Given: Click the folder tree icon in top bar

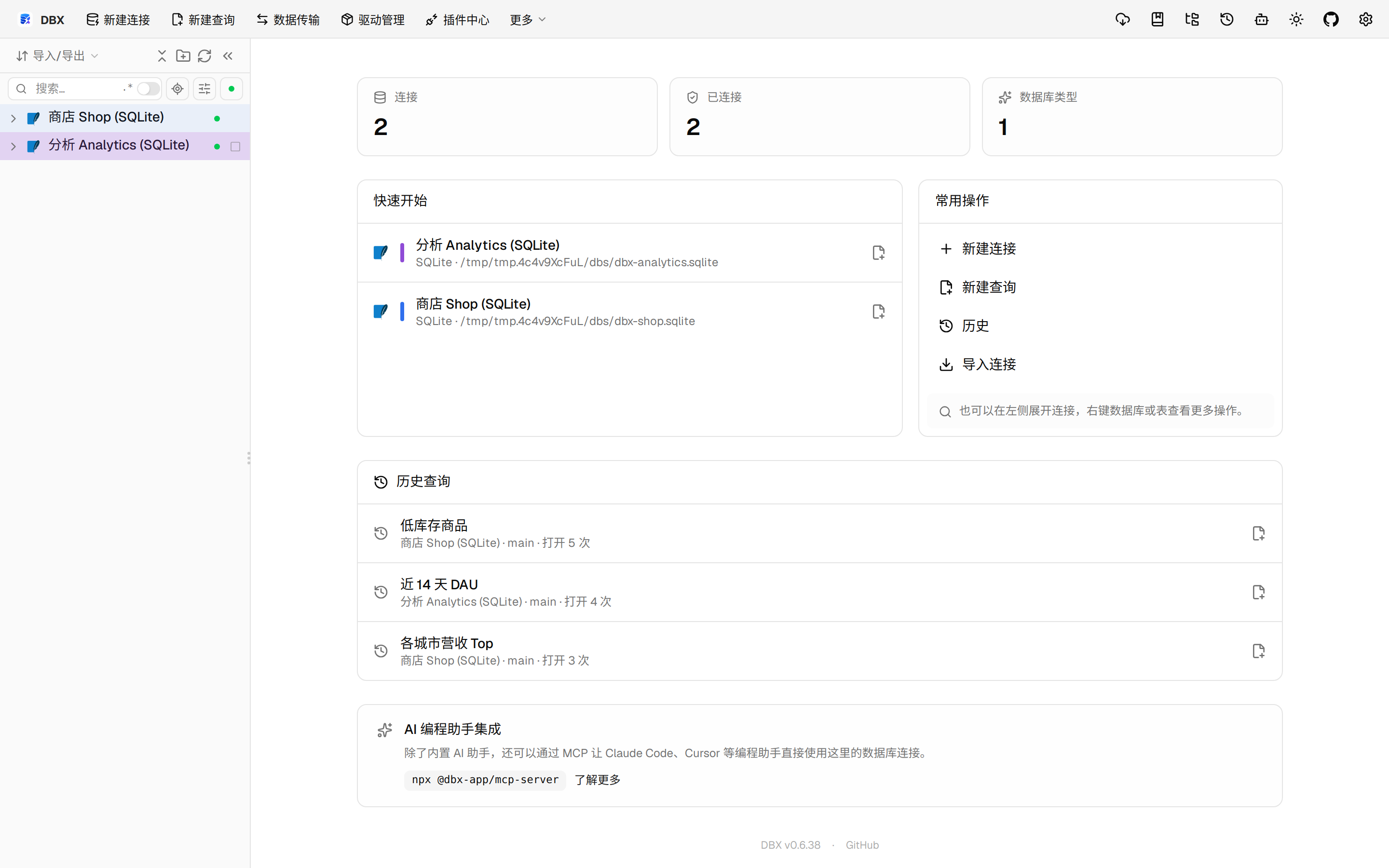Looking at the screenshot, I should pos(1192,19).
